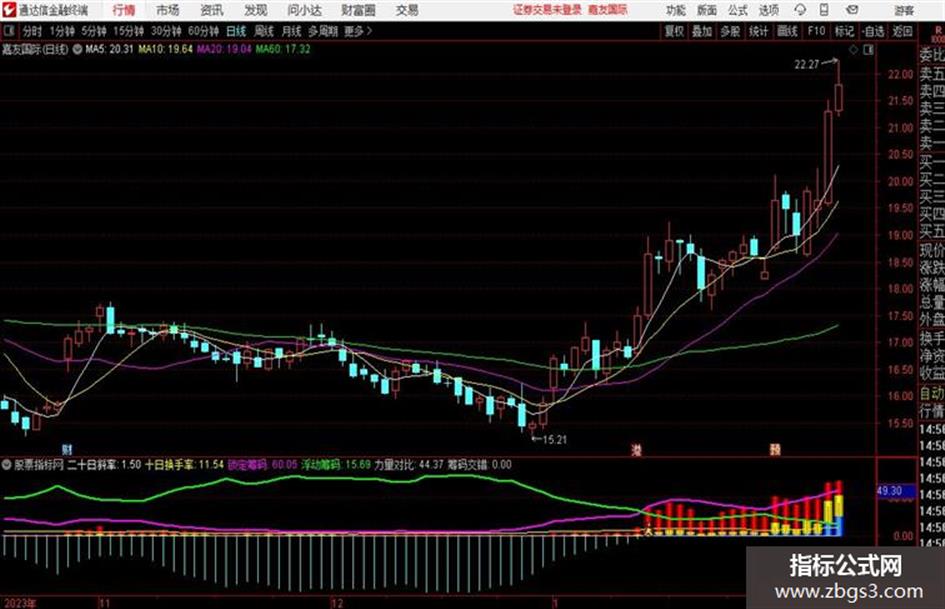Click the 多股 multi-stock button
The image size is (945, 609).
tap(730, 31)
